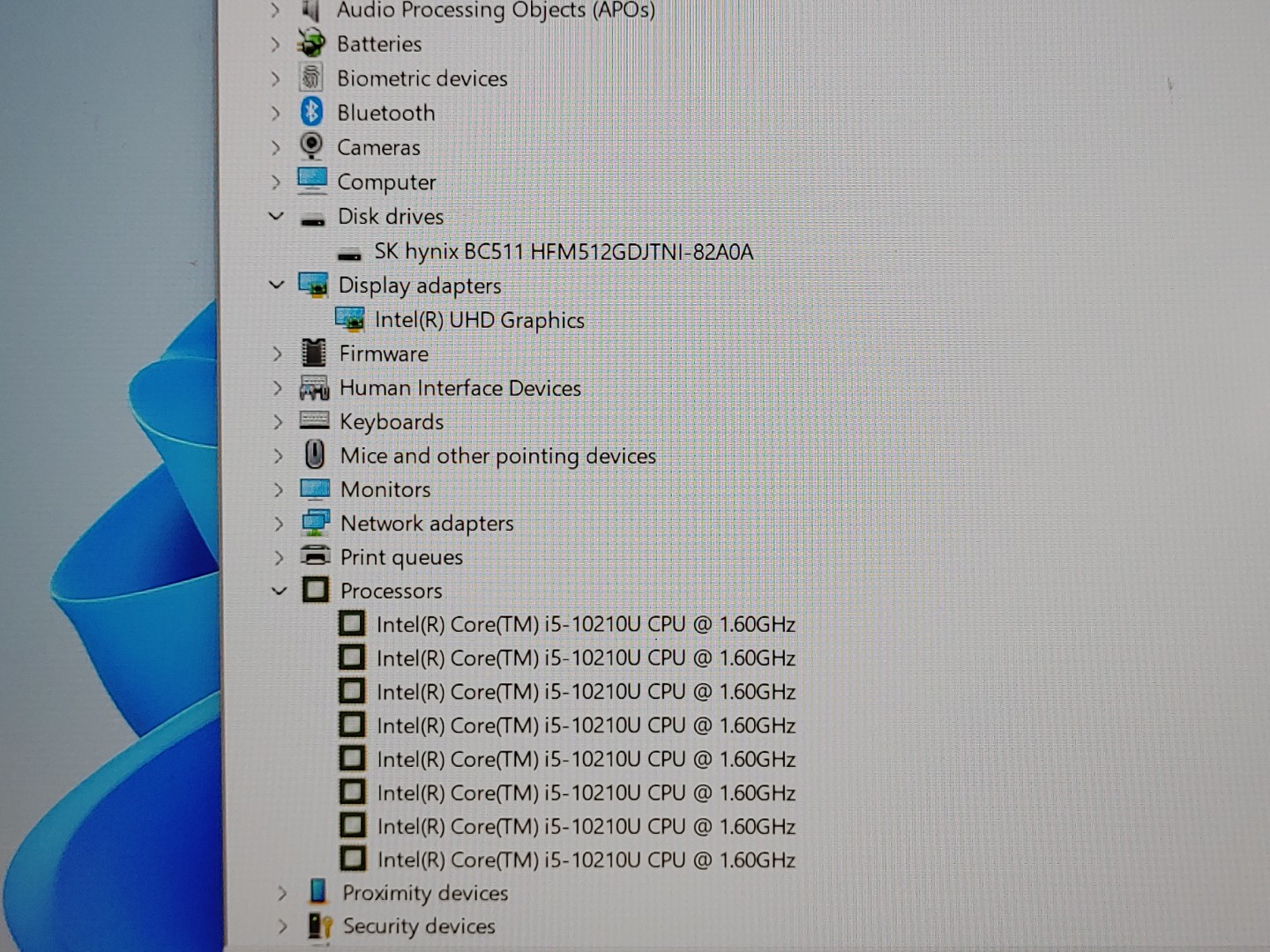Select the Bluetooth icon
This screenshot has height=952, width=1270.
coord(312,112)
